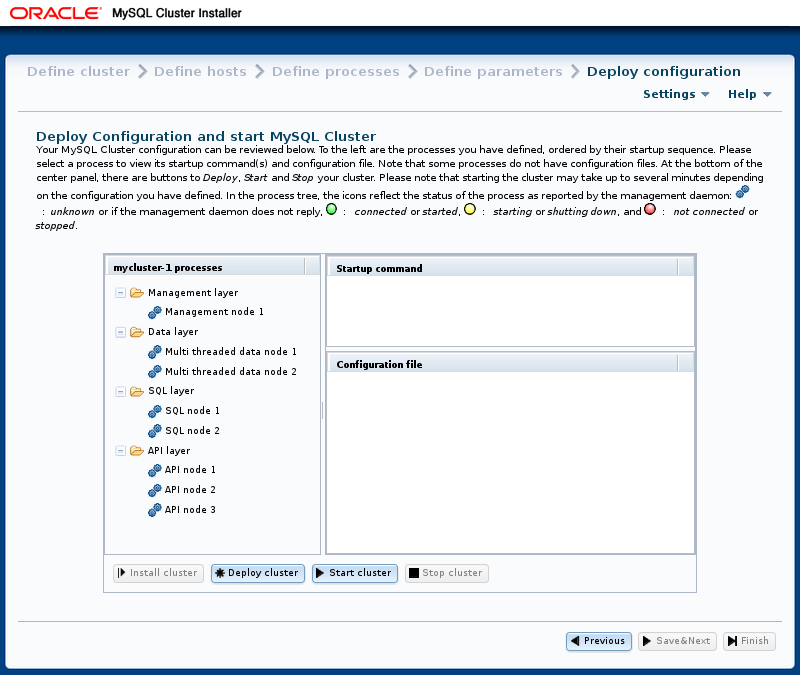Click Multi threaded data node 2 icon
This screenshot has height=675, width=800.
pos(154,372)
